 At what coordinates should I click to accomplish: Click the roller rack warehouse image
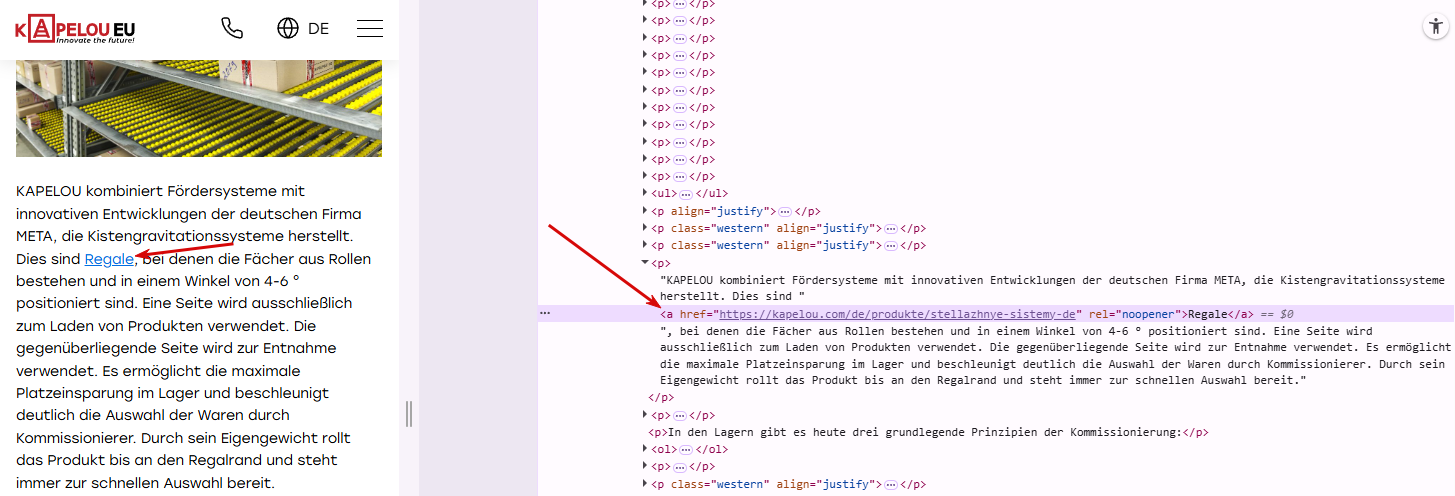click(198, 108)
